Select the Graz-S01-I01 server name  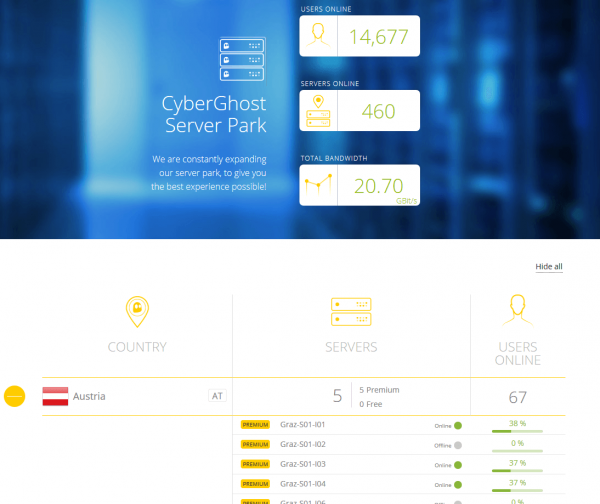click(x=303, y=424)
